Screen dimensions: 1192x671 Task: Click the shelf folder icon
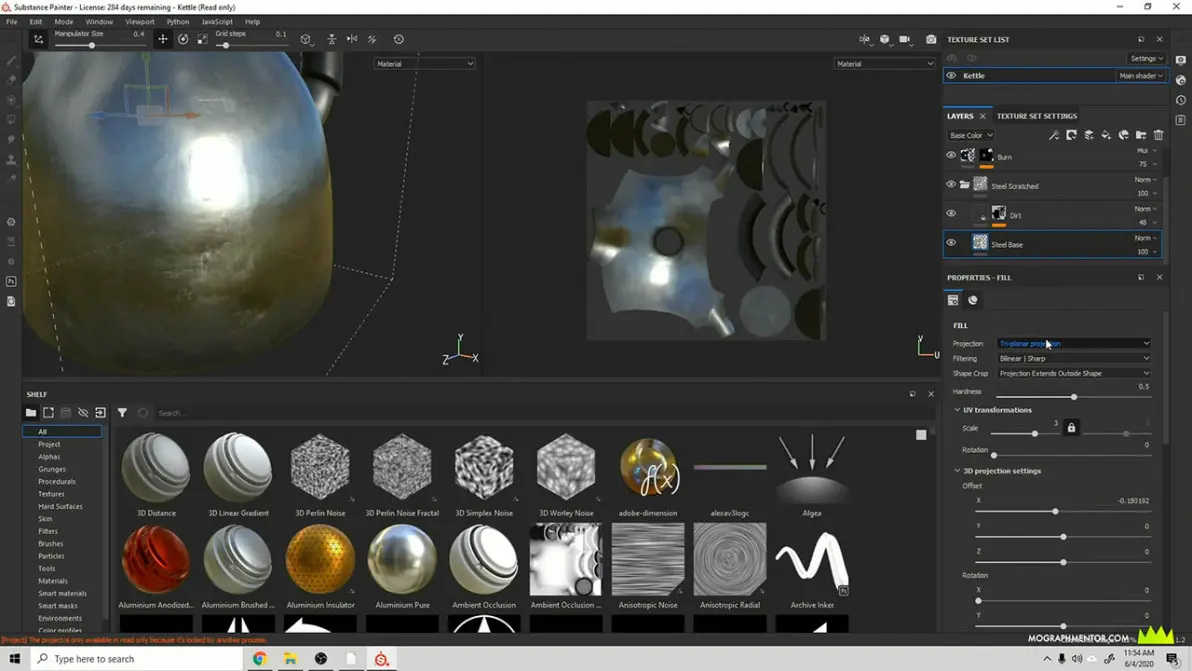(x=31, y=413)
